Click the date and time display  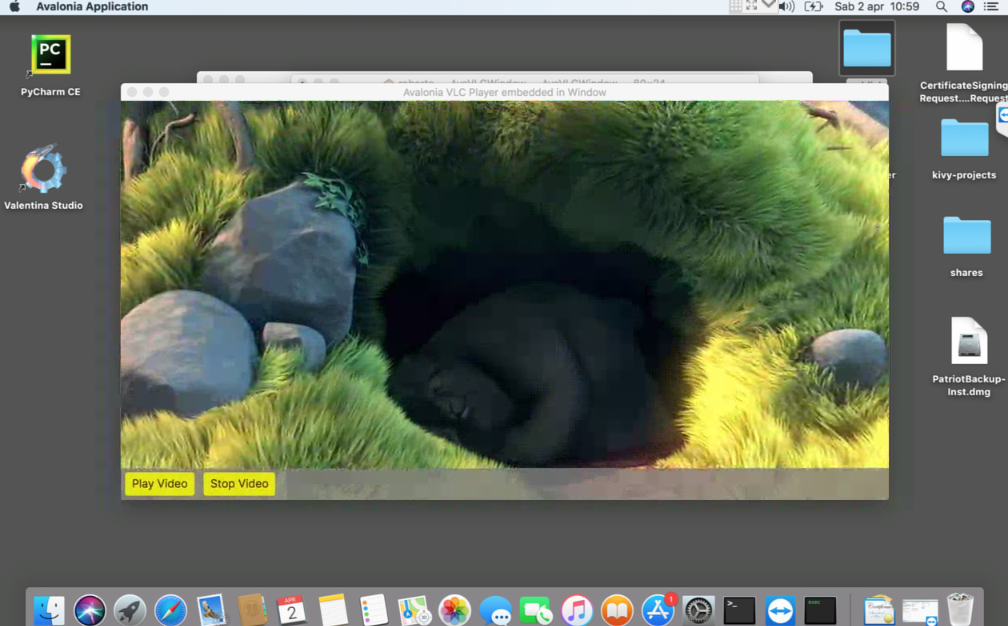[x=877, y=6]
